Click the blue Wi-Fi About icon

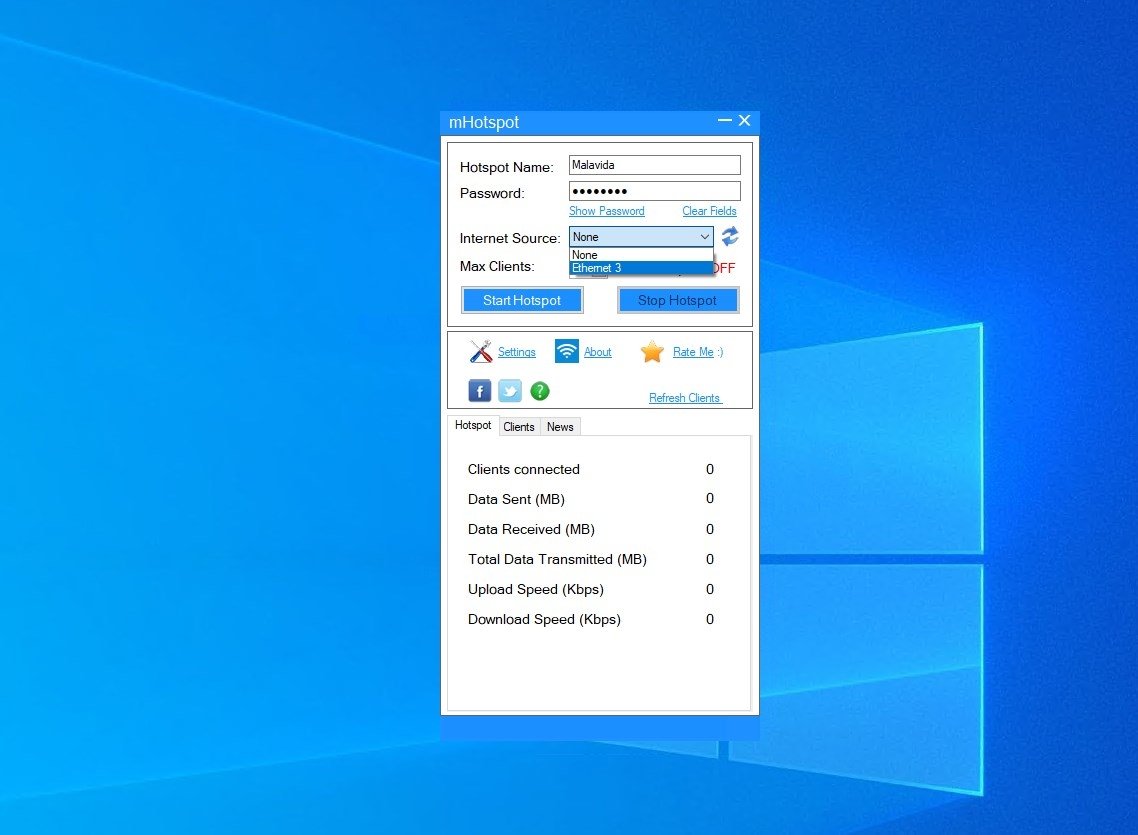tap(566, 351)
